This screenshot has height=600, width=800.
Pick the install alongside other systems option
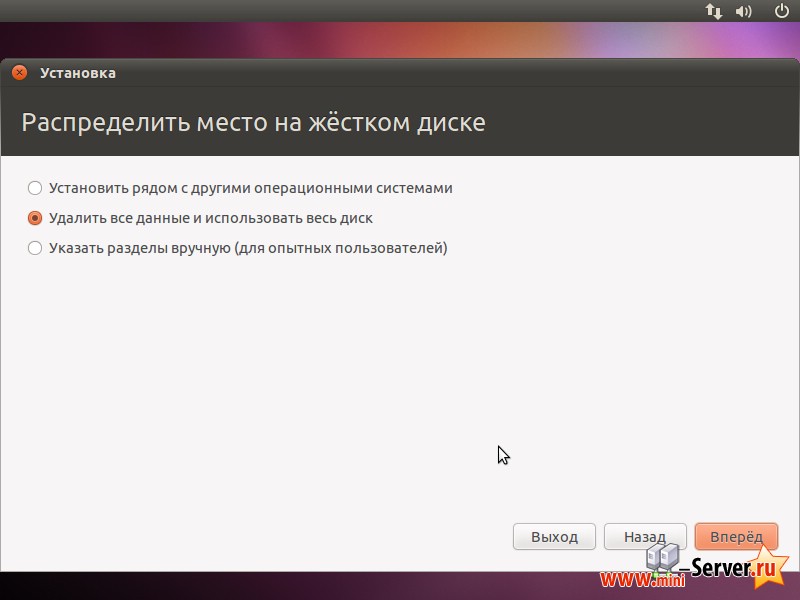coord(35,188)
